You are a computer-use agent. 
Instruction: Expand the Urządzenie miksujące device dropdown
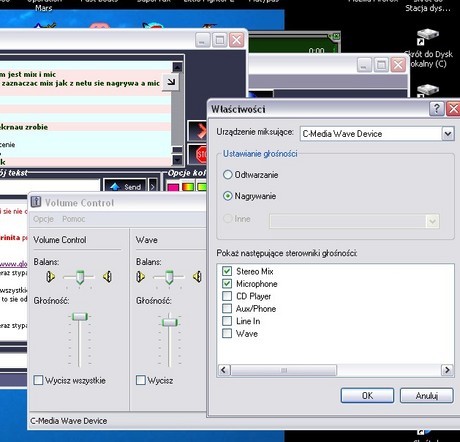coord(448,134)
